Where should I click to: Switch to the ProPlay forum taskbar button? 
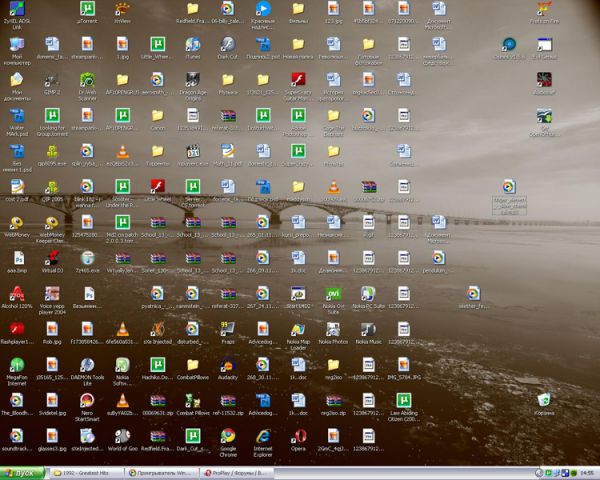click(x=237, y=472)
